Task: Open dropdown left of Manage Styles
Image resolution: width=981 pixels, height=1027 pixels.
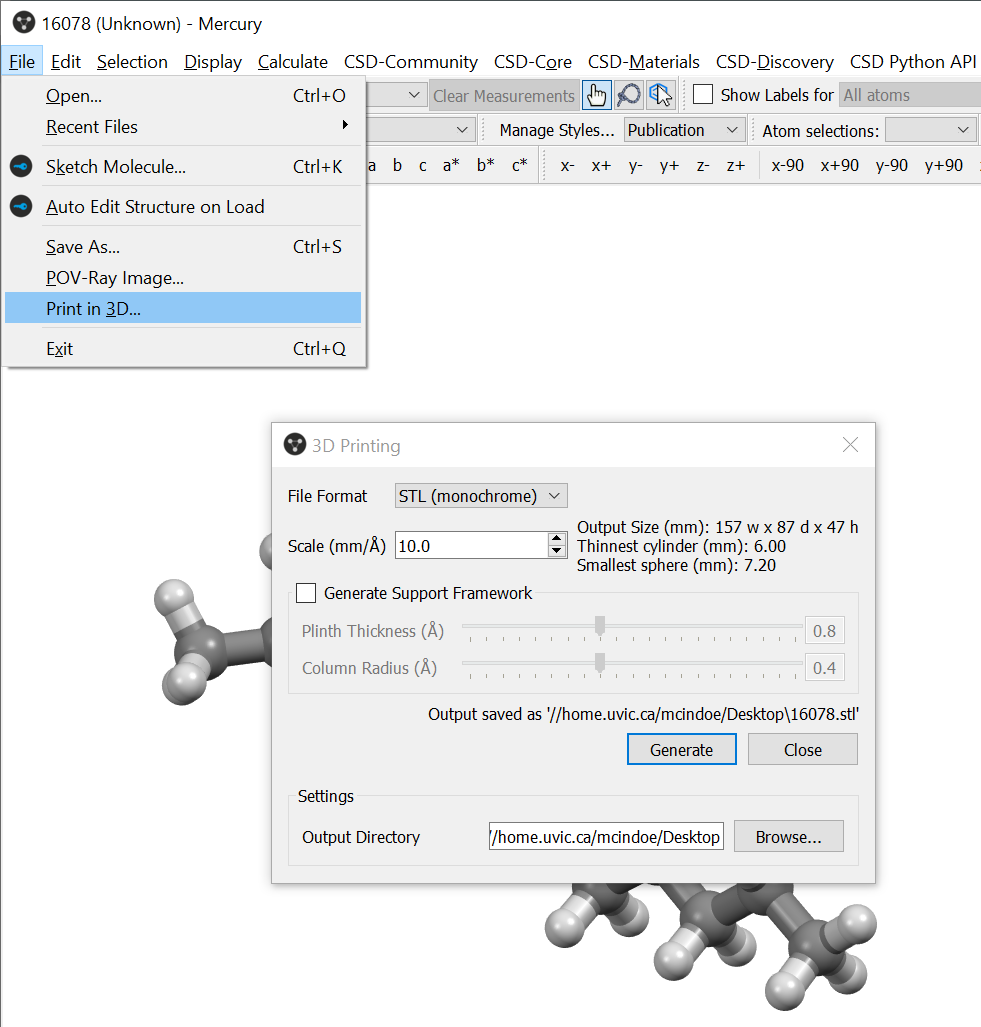Action: [x=420, y=130]
